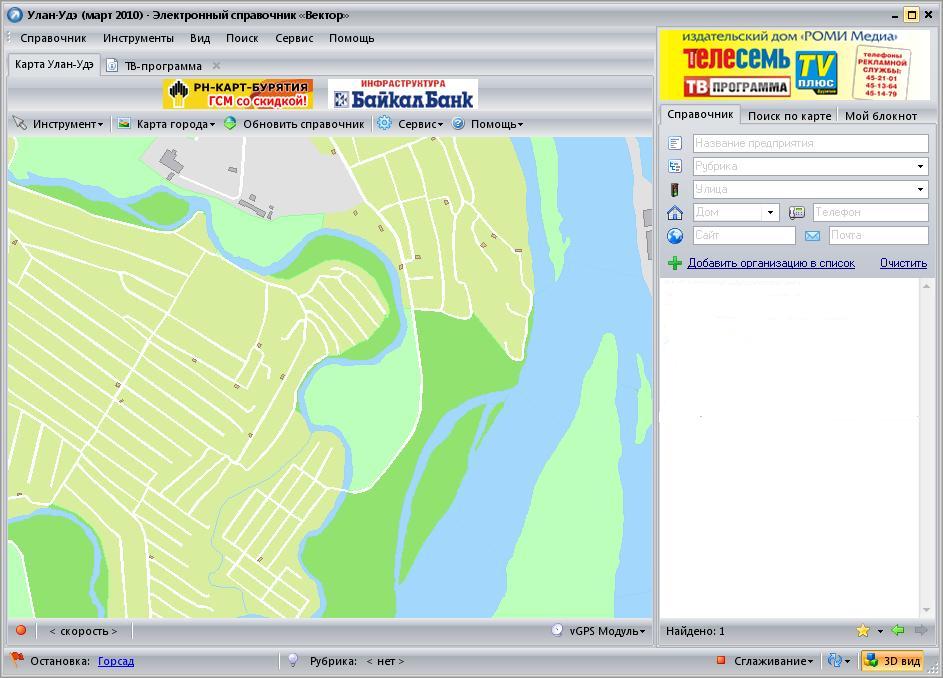Screen dimensions: 943x678
Task: Open the vGPS Модуль dropdown
Action: [x=606, y=631]
